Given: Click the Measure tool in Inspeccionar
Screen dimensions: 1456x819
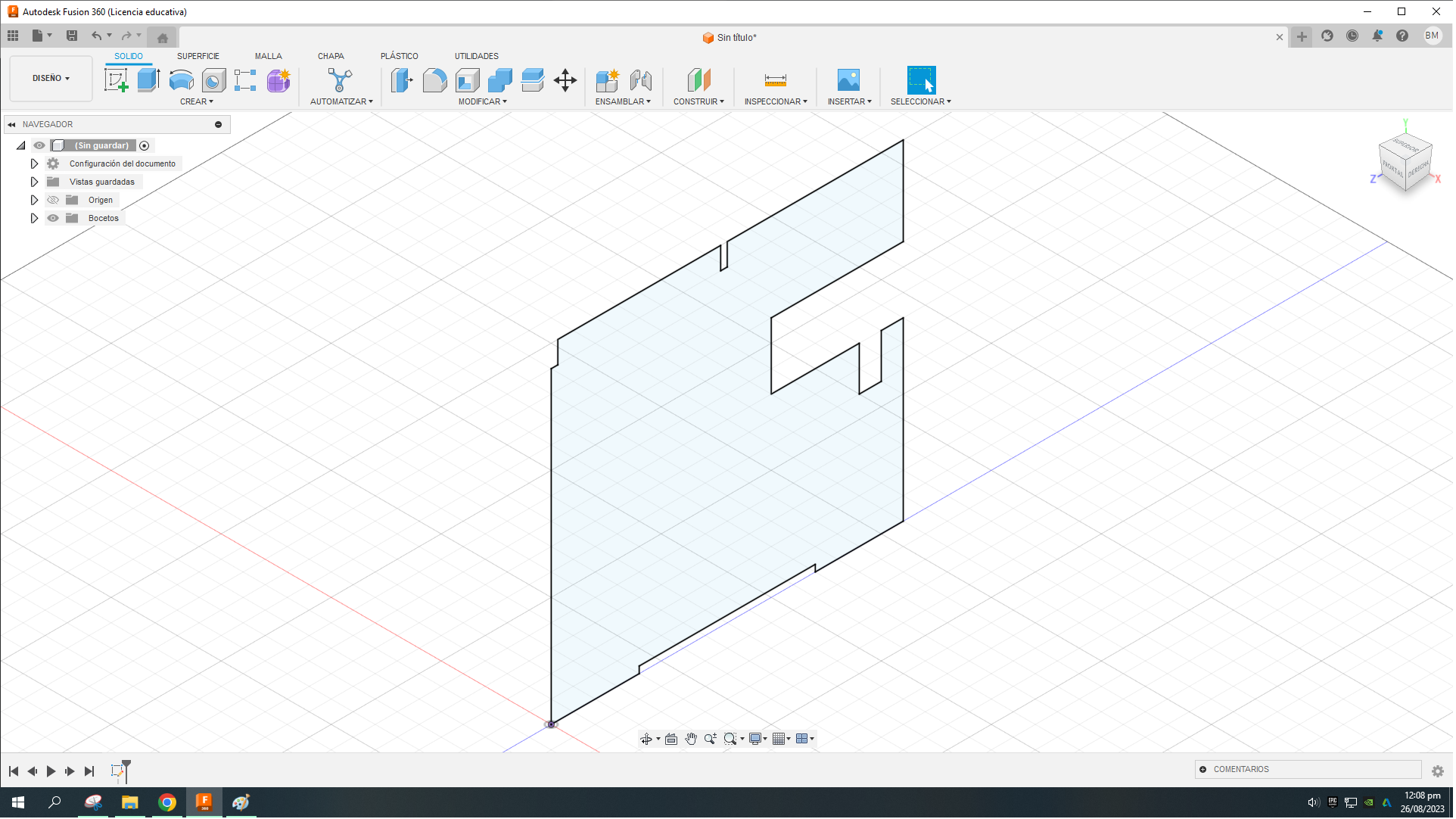Looking at the screenshot, I should (x=776, y=79).
